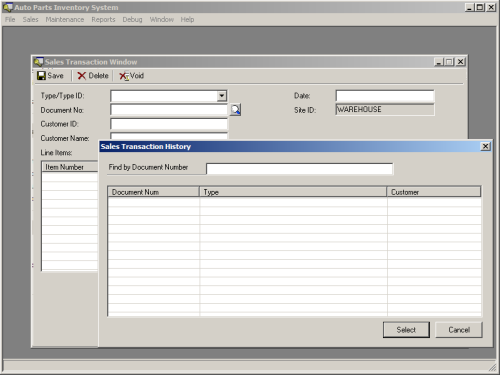Maximize the Auto Parts Inventory System window
500x375 pixels.
(x=480, y=7)
